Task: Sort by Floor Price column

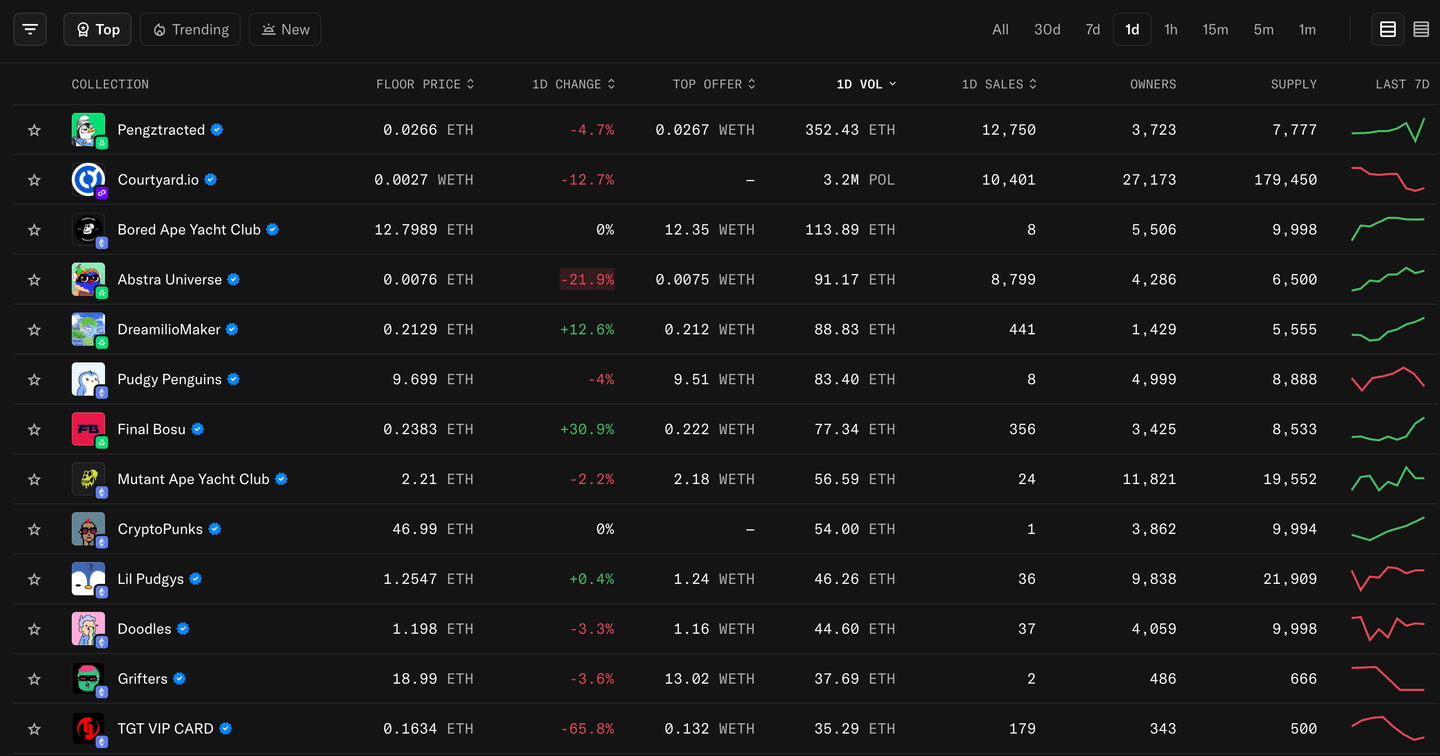Action: (x=424, y=84)
